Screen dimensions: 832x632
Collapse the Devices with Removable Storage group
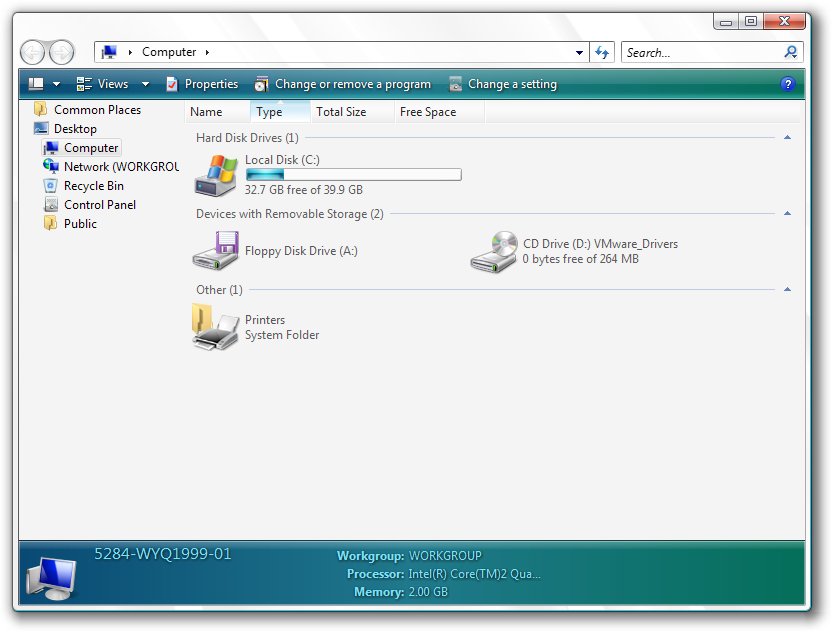[x=787, y=213]
